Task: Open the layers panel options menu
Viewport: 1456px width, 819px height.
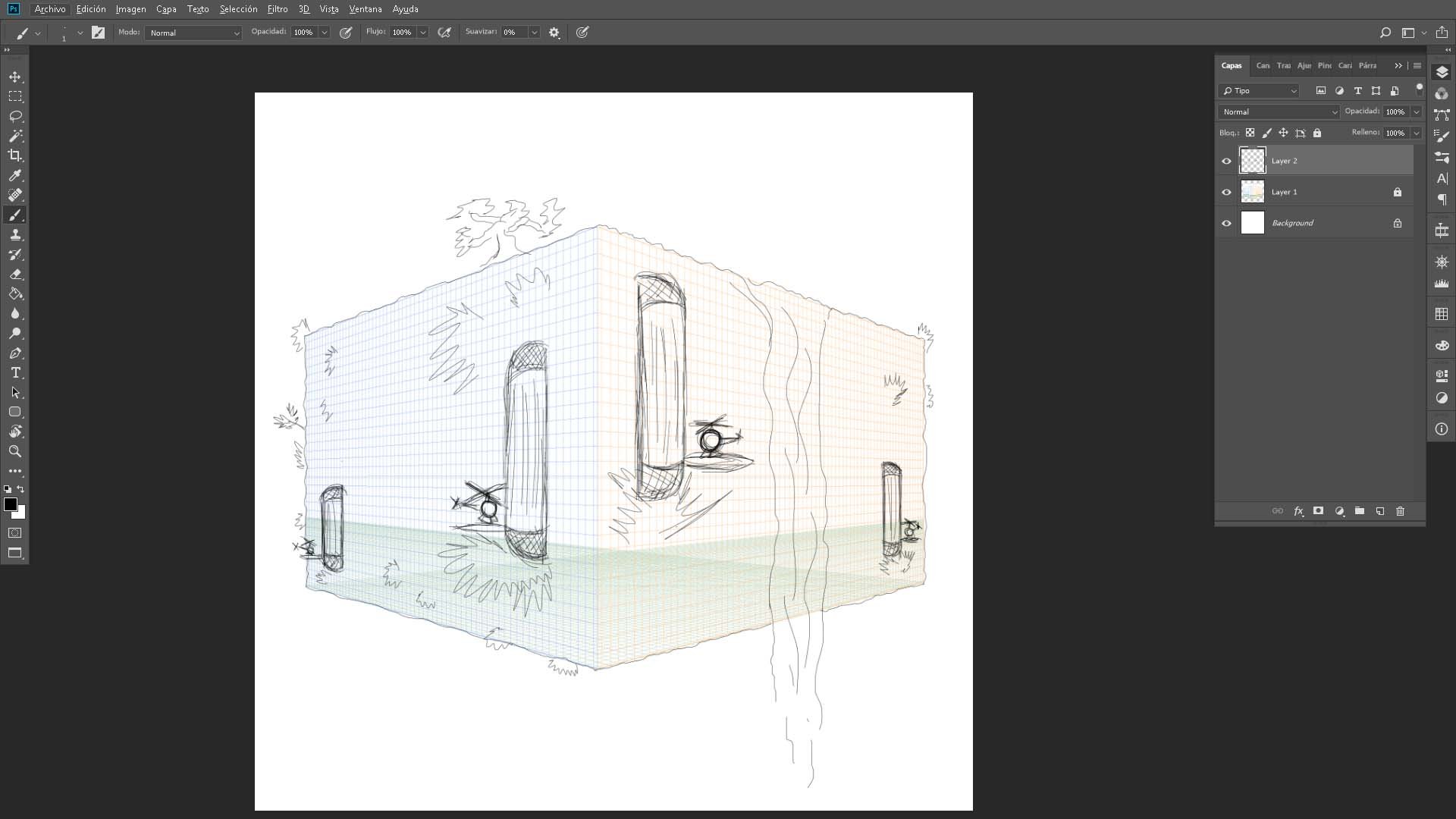Action: click(1417, 65)
